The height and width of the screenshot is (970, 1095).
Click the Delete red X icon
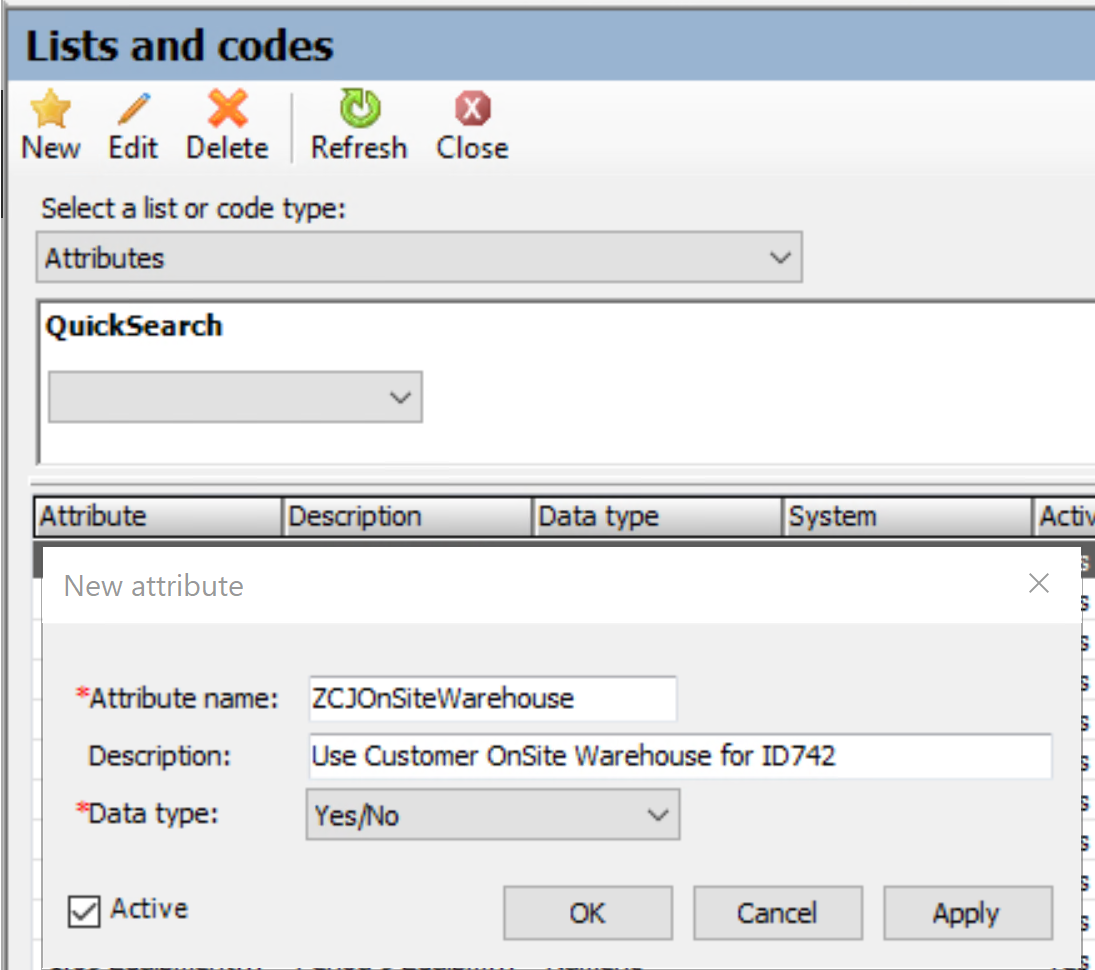coord(228,108)
